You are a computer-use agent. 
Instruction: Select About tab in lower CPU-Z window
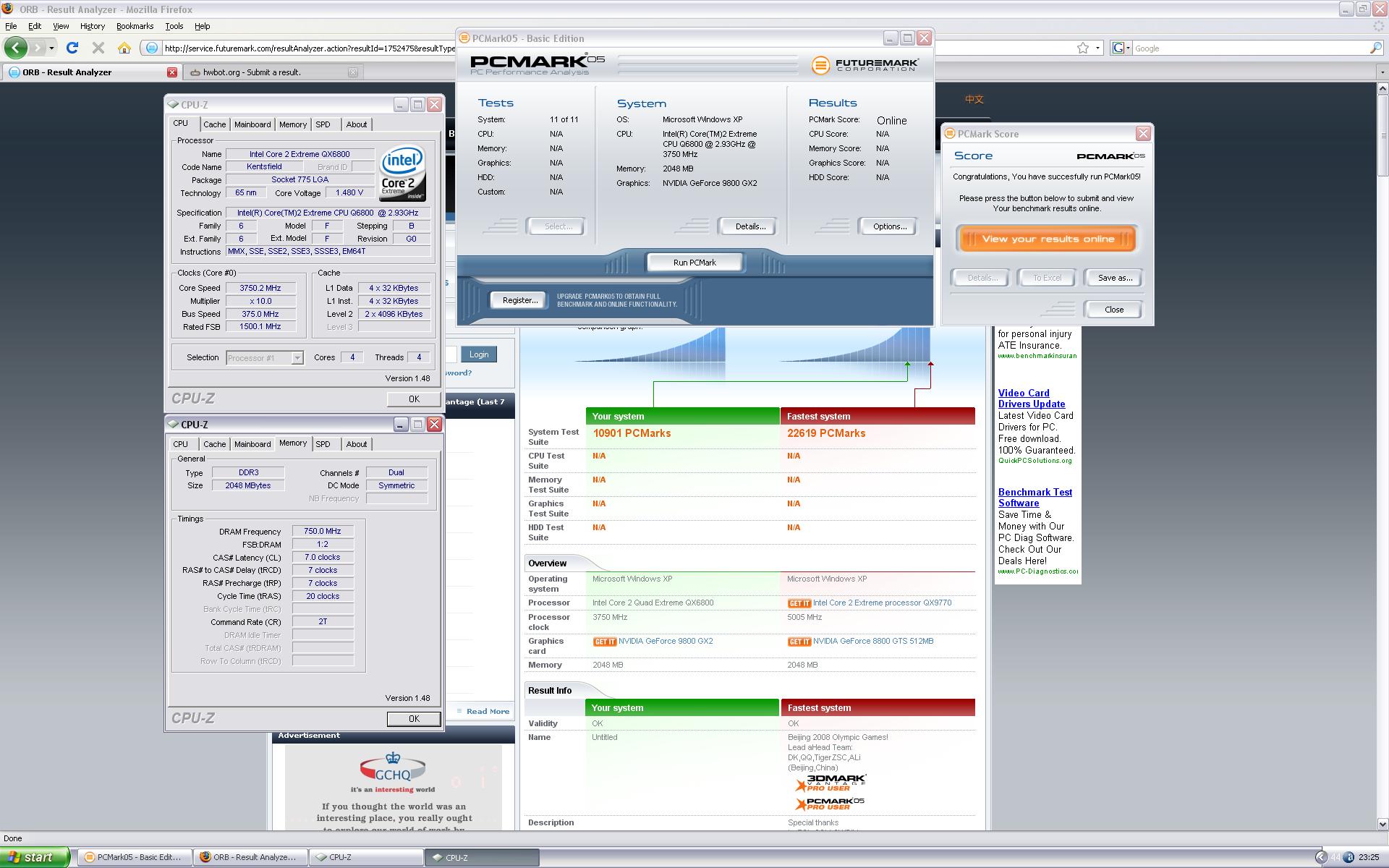click(x=356, y=444)
